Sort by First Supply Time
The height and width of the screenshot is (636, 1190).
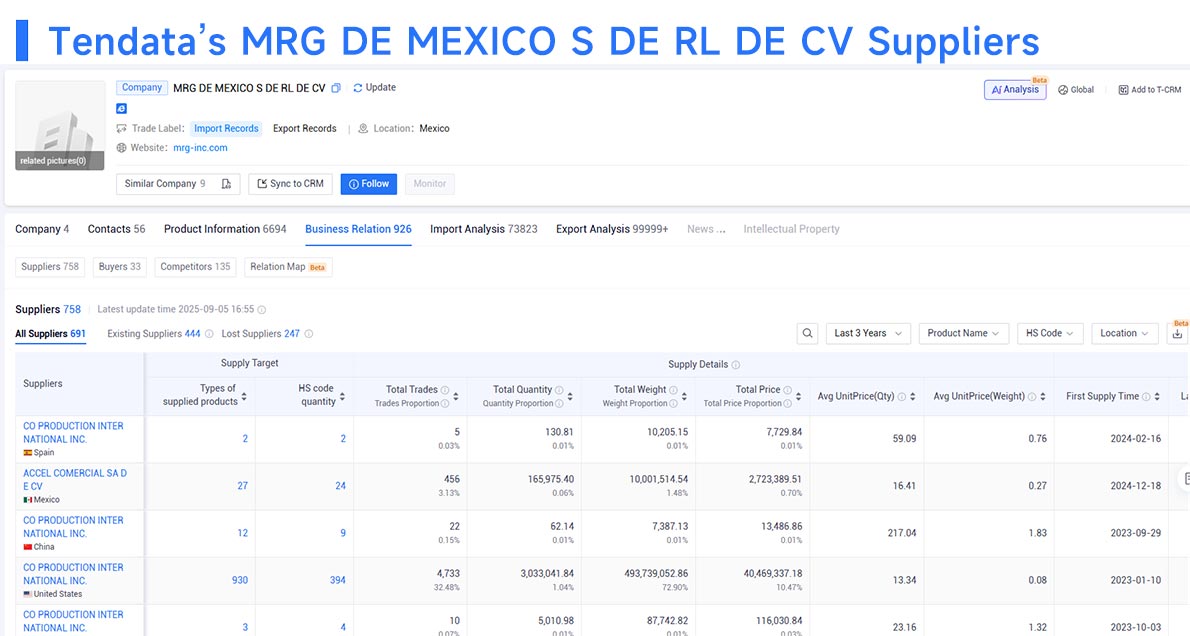1157,397
